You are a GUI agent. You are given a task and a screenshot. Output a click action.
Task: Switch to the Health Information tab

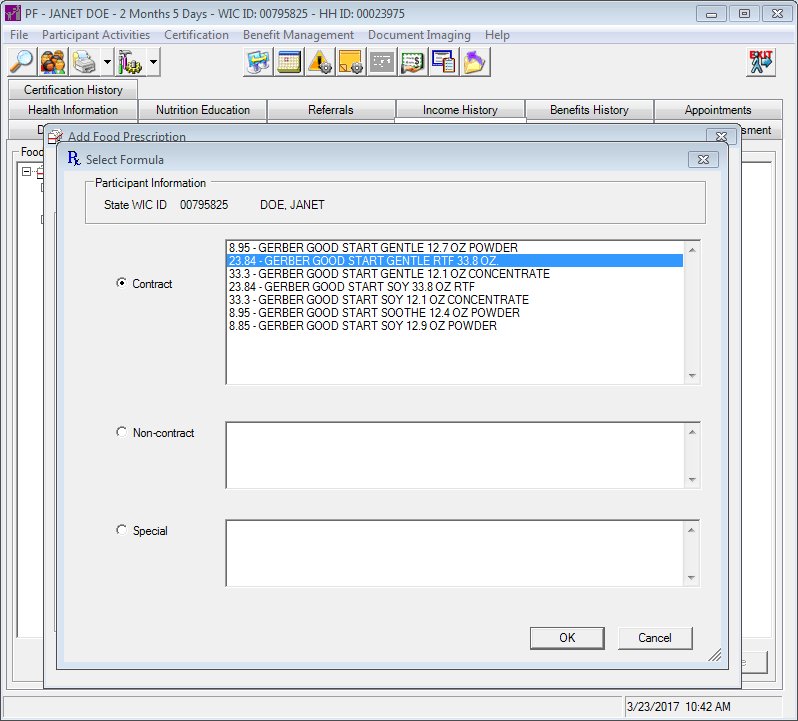pos(73,110)
